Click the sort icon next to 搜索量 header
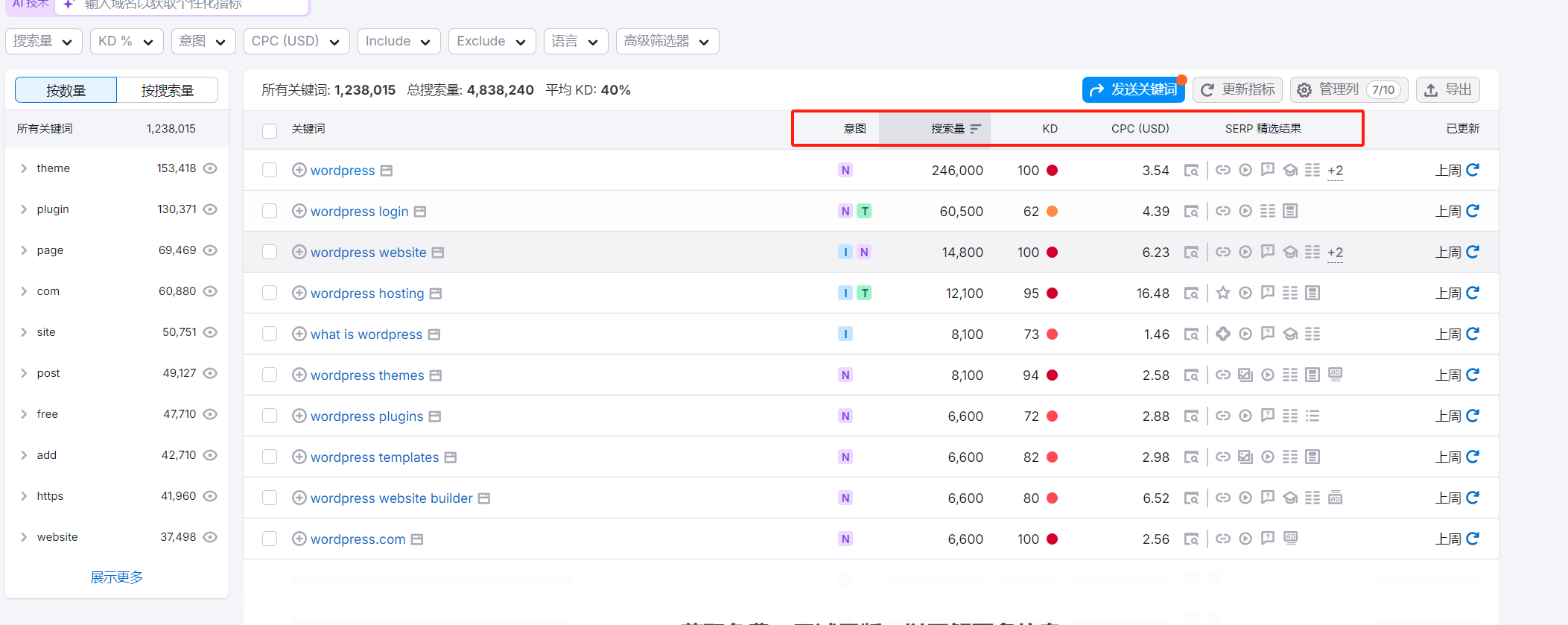 976,129
